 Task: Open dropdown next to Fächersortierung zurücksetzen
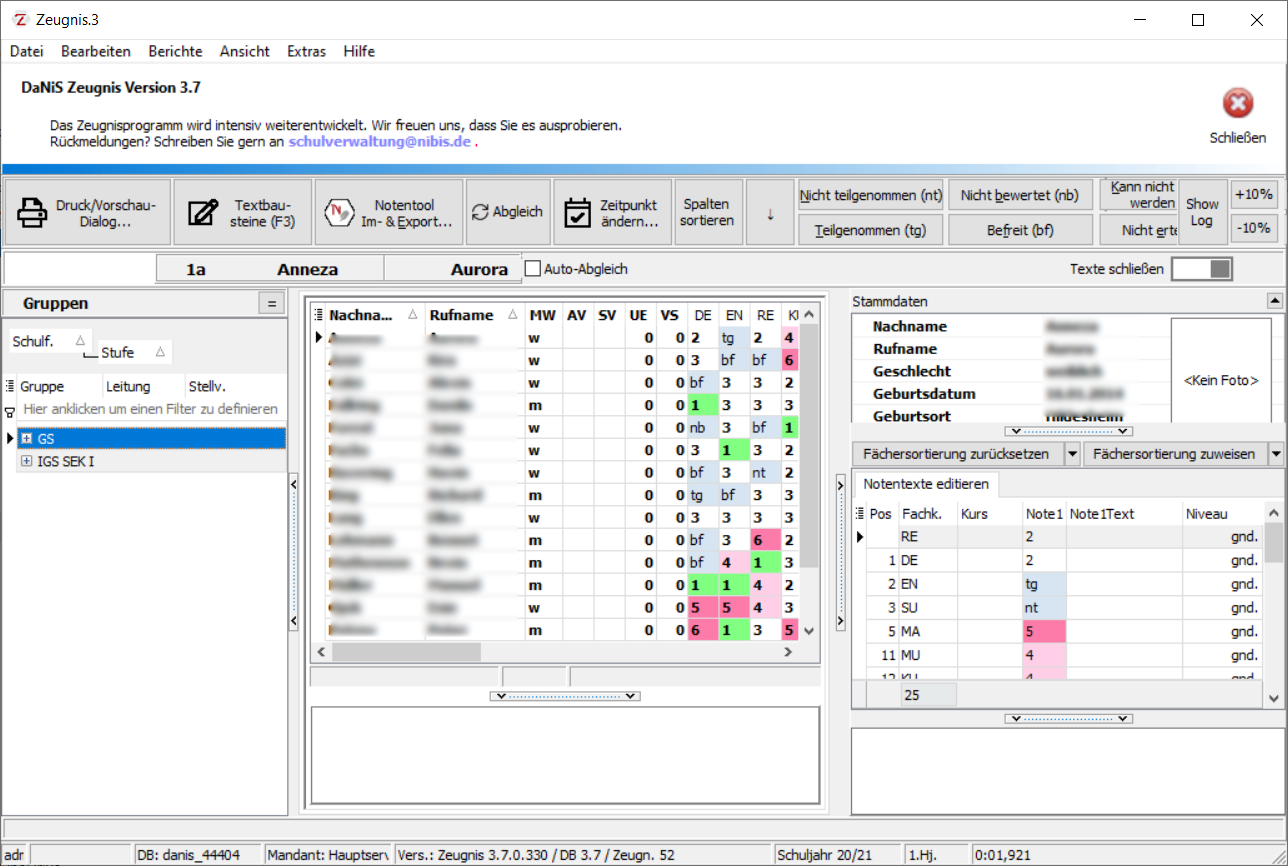[1072, 454]
